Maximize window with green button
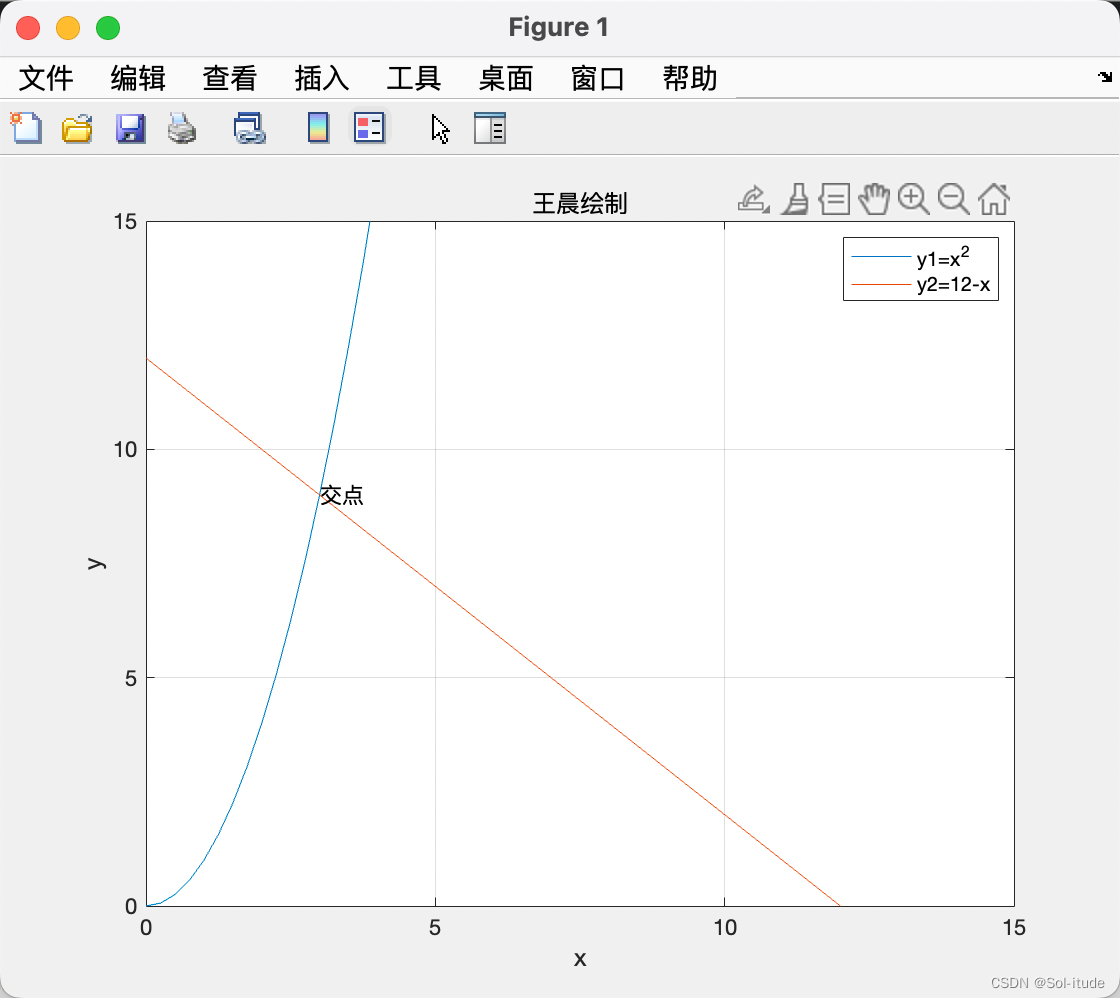 coord(109,28)
